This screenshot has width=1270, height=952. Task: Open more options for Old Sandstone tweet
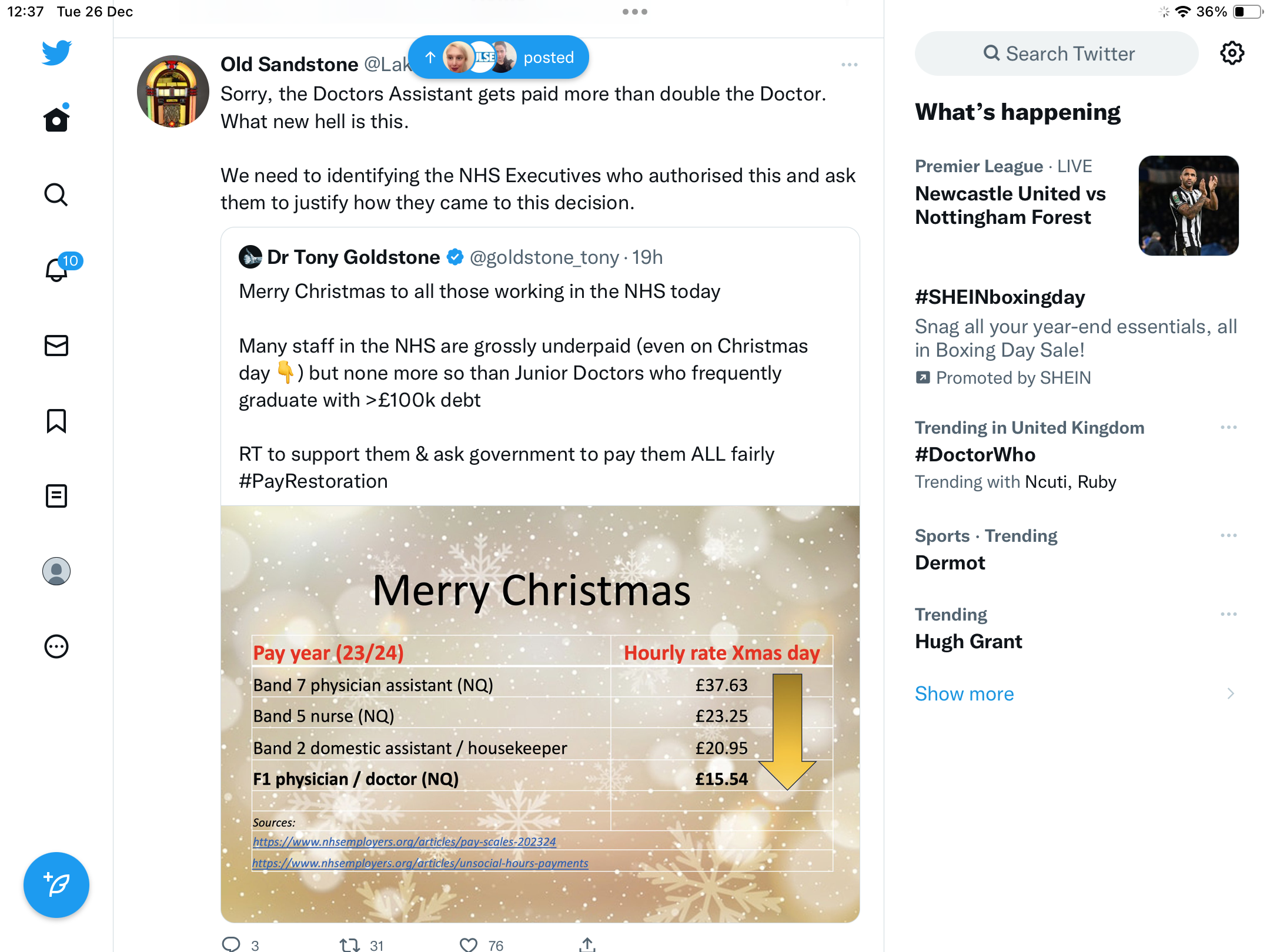tap(849, 65)
